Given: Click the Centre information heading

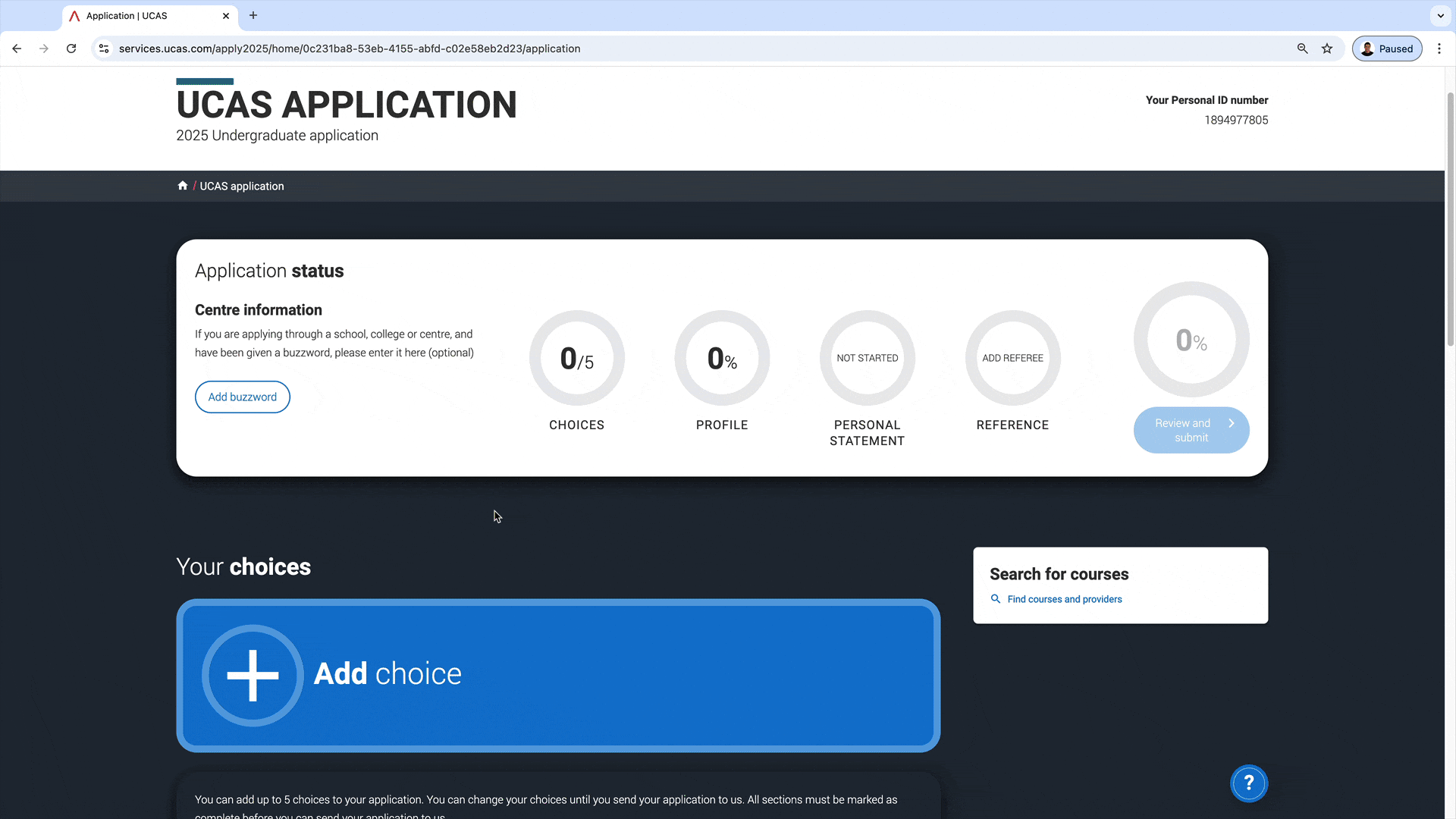Looking at the screenshot, I should pyautogui.click(x=259, y=309).
